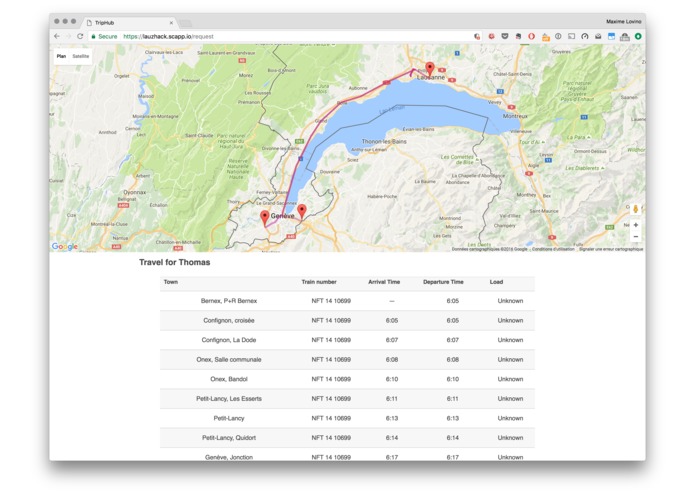695x494 pixels.
Task: Click the Train number column header
Action: click(x=319, y=282)
